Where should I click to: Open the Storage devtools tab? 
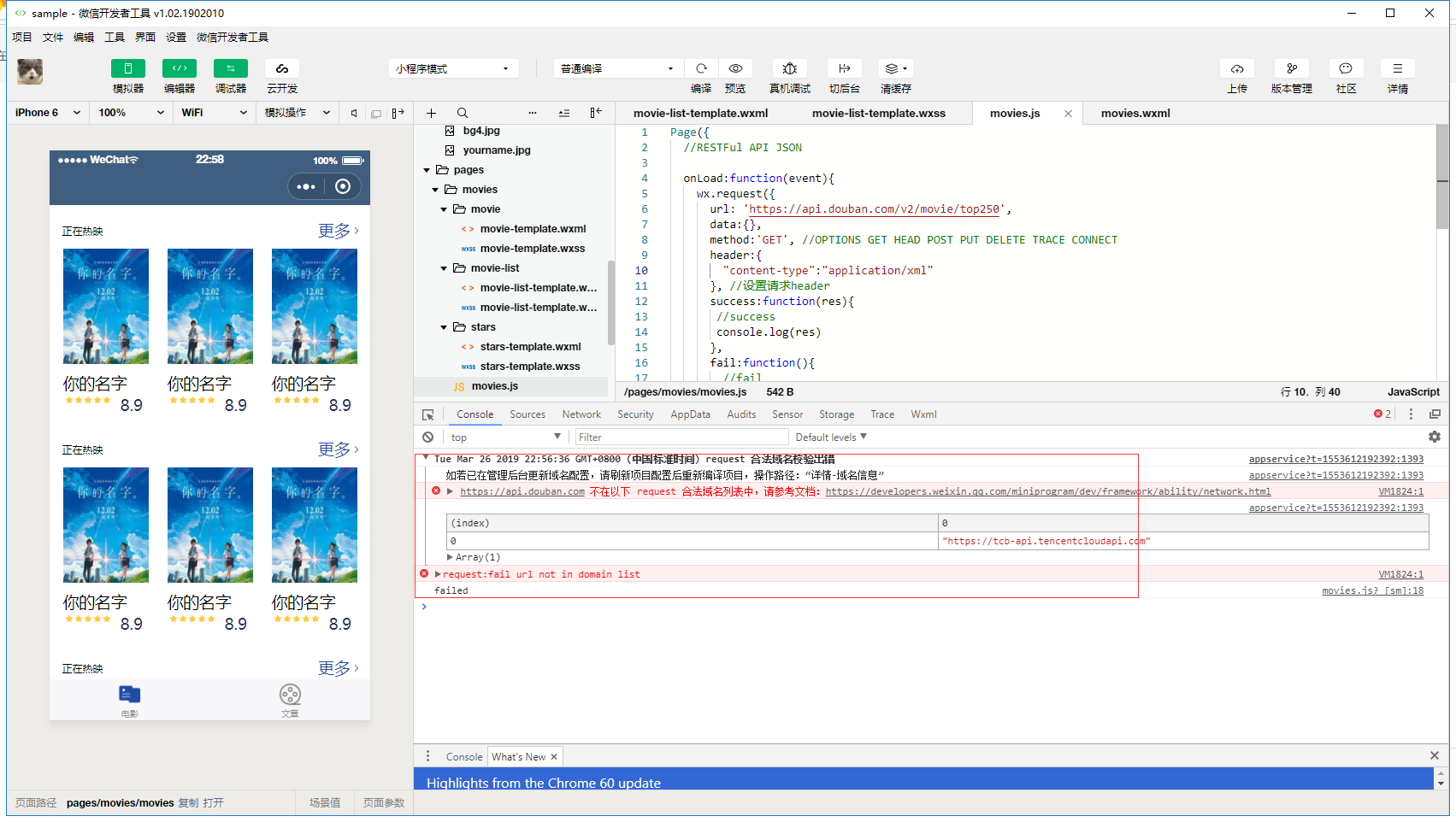[836, 414]
